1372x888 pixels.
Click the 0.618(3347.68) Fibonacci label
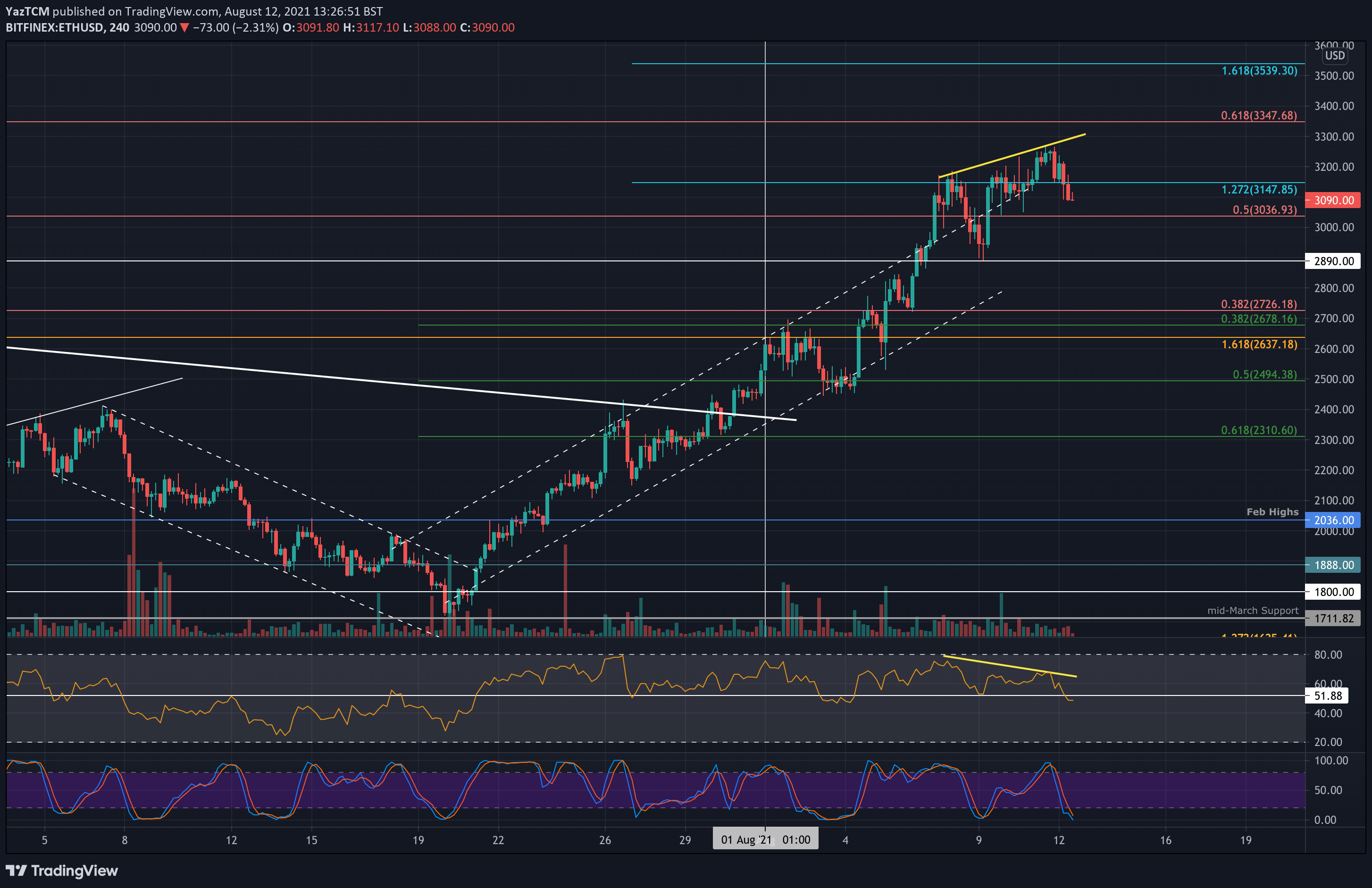(1259, 115)
